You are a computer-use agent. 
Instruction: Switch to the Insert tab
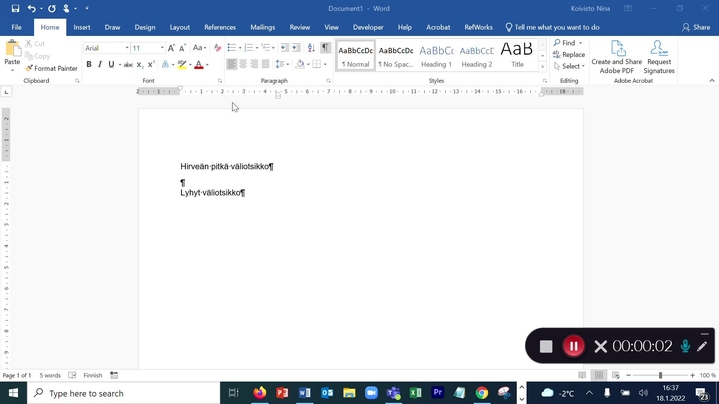[82, 28]
